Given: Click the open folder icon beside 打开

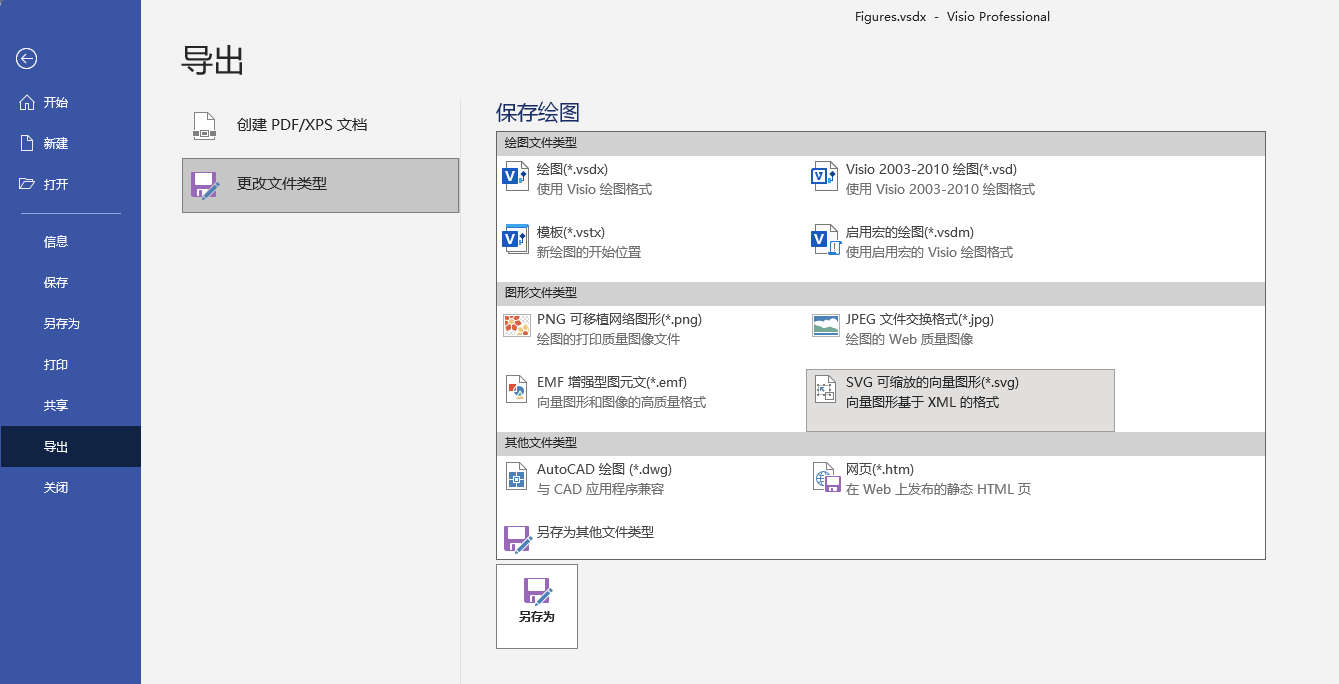Looking at the screenshot, I should coord(27,184).
